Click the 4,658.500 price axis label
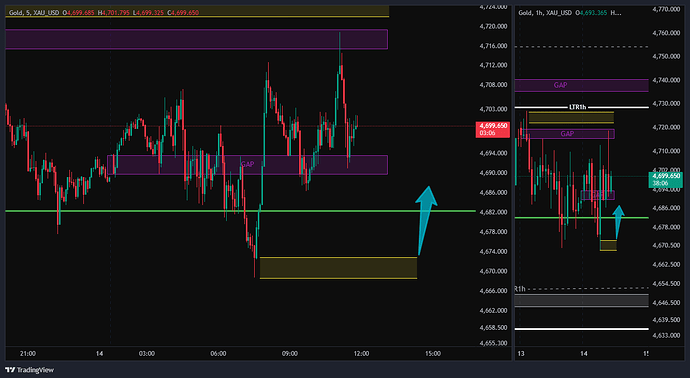Screen dimensions: 690x378 coord(493,328)
